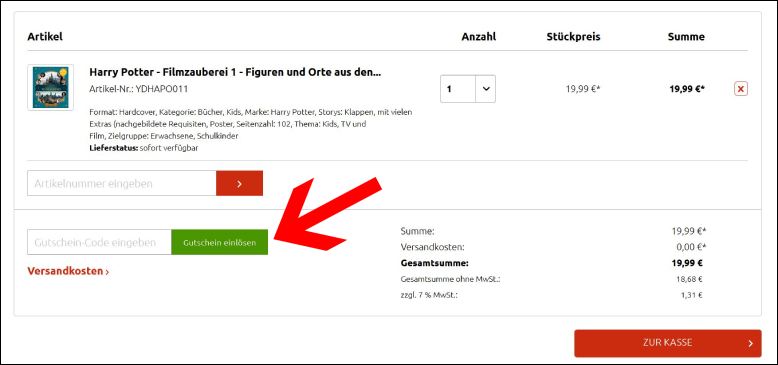Select the Artikel-Nr.: YDHAPO011 text
The height and width of the screenshot is (365, 778).
(139, 89)
